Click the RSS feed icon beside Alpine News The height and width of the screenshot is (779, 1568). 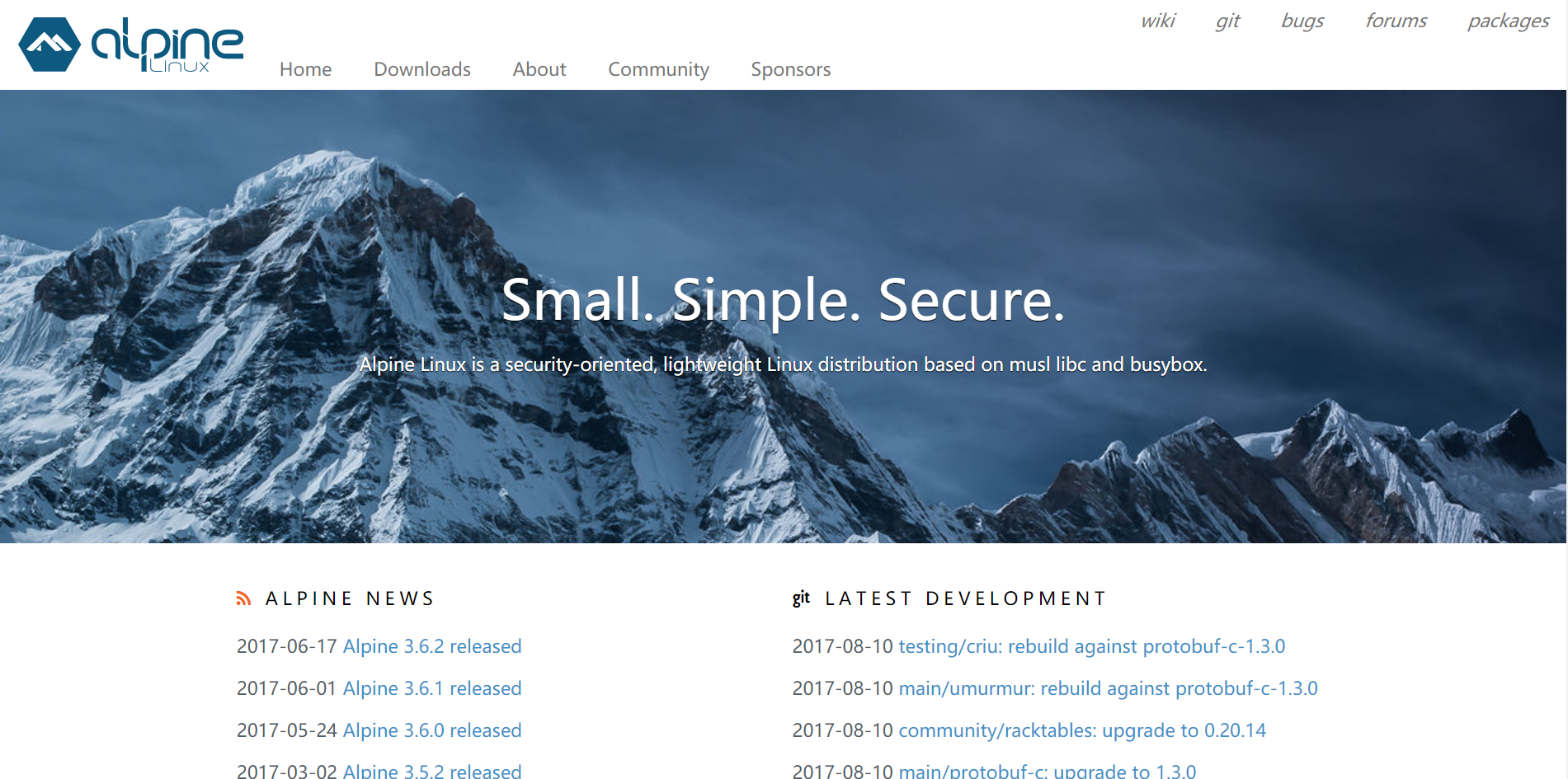pyautogui.click(x=243, y=598)
